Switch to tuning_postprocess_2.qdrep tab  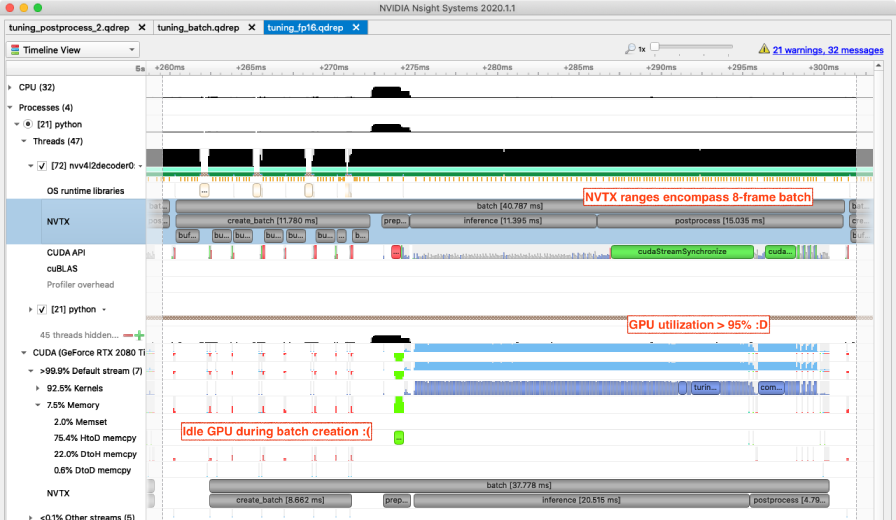coord(69,27)
